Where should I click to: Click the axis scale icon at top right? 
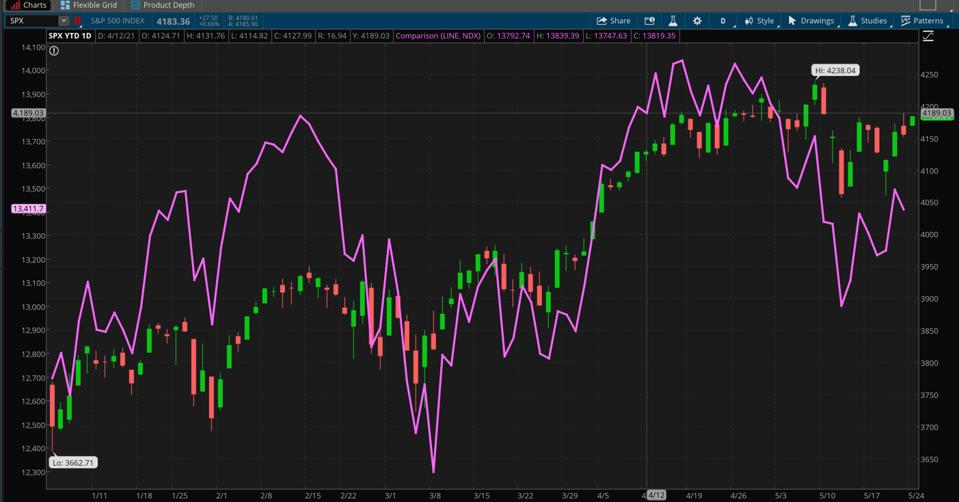coord(928,36)
